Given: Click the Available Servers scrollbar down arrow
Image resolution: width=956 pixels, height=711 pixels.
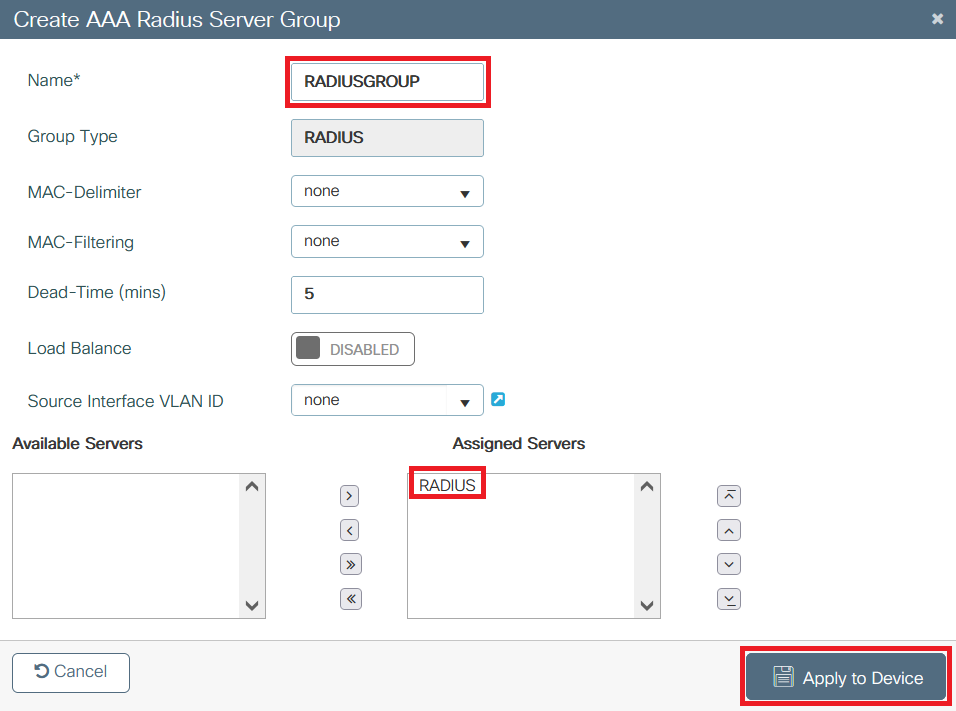Looking at the screenshot, I should click(253, 605).
